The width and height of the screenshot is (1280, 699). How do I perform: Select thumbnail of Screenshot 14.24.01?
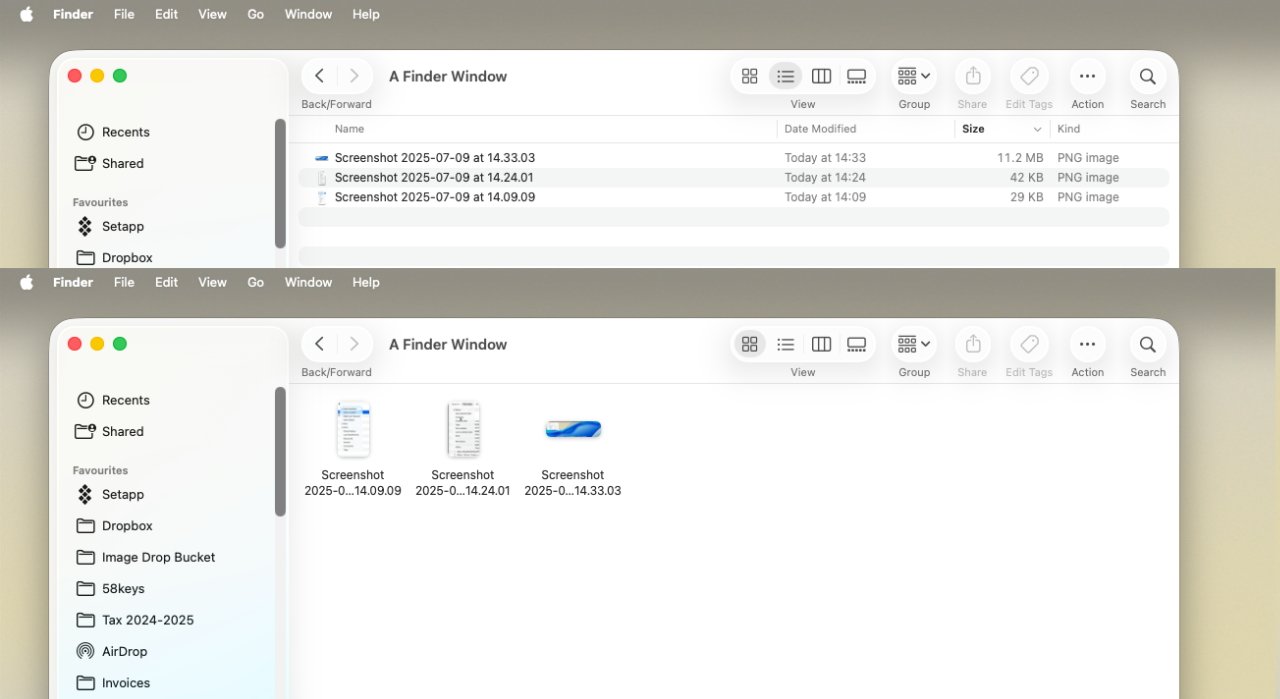tap(463, 429)
